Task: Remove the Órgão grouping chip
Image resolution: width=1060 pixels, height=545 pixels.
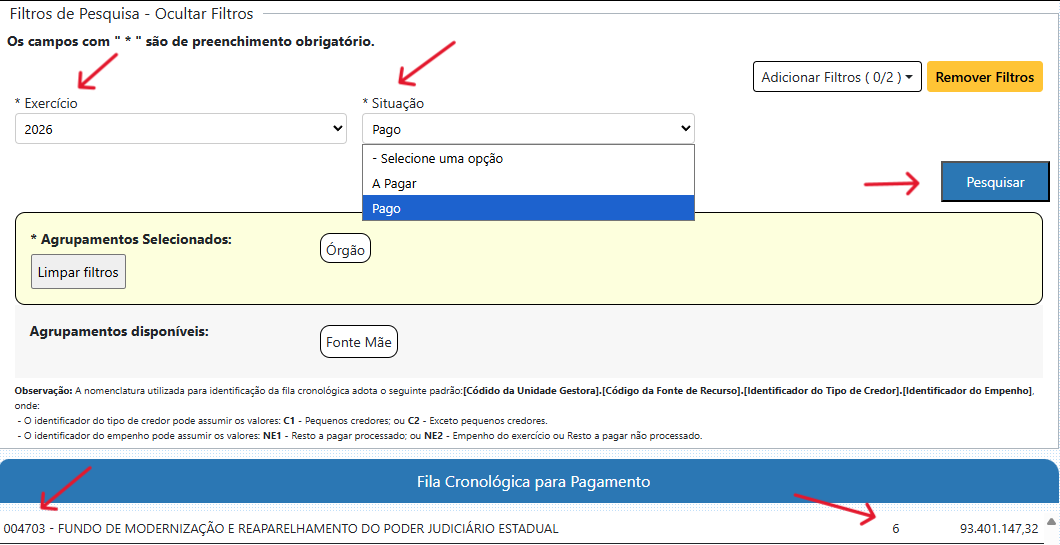Action: pyautogui.click(x=345, y=250)
